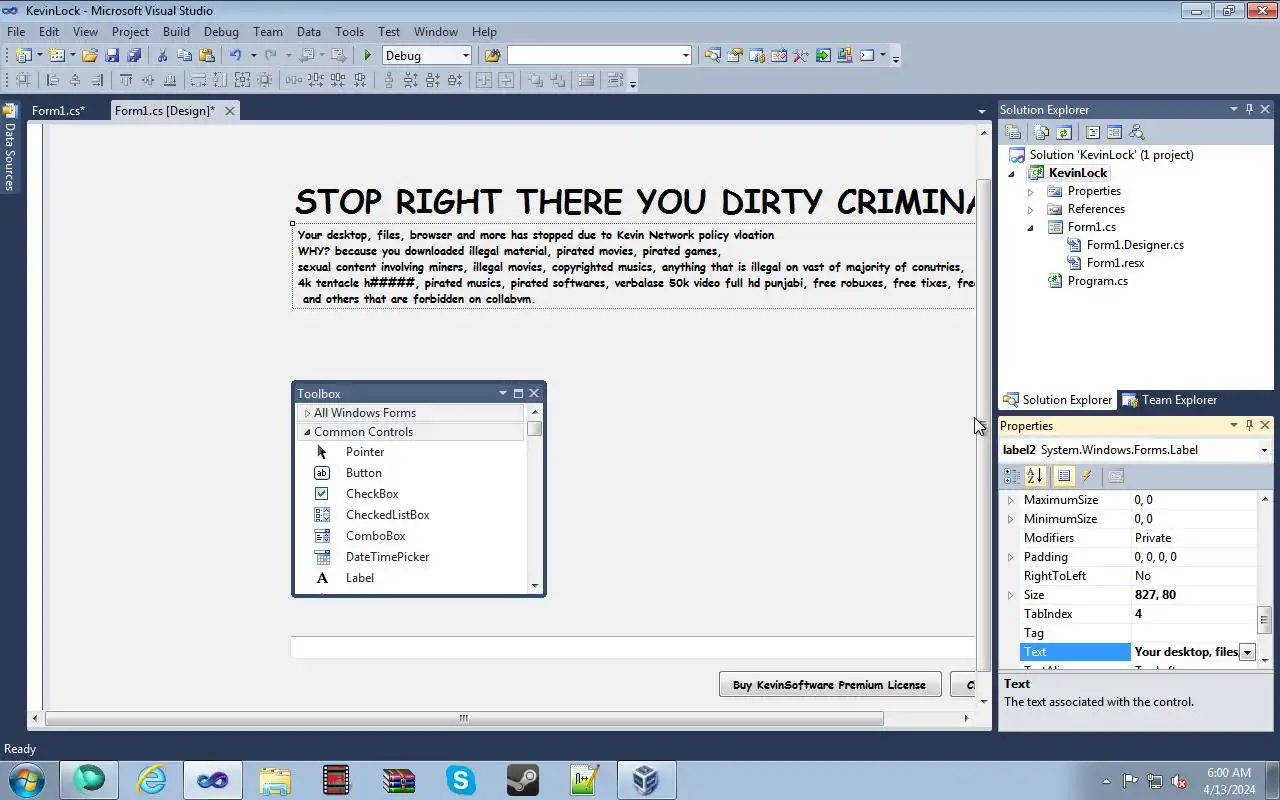Open the File menu
The width and height of the screenshot is (1280, 800).
click(16, 32)
